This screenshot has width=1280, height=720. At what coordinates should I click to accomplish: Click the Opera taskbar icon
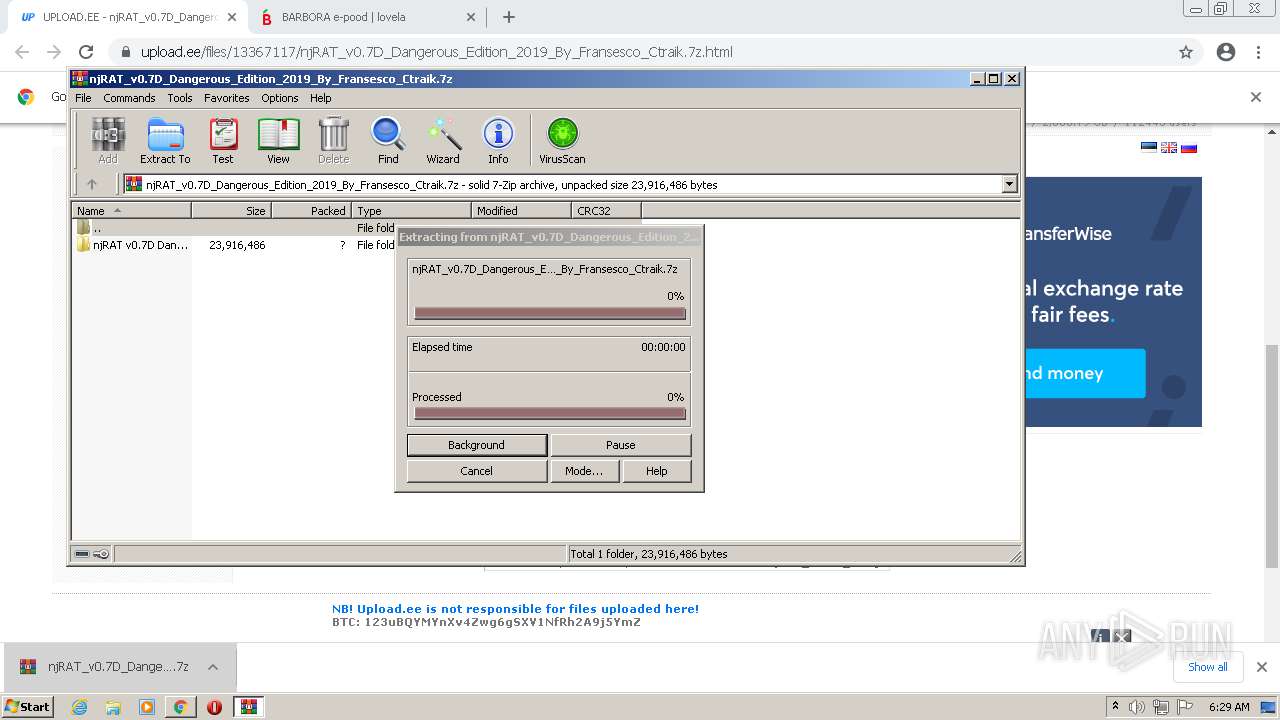214,707
